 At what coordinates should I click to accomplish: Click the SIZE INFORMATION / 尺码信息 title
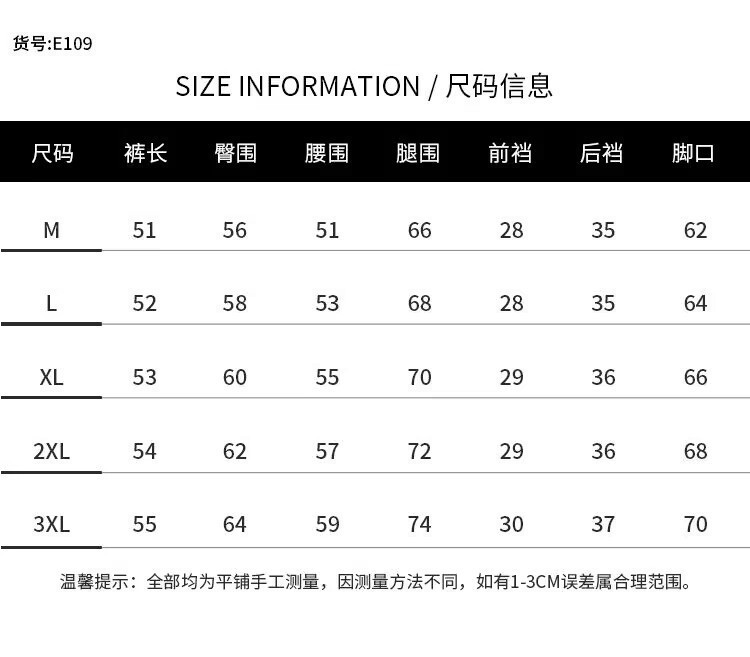(364, 86)
